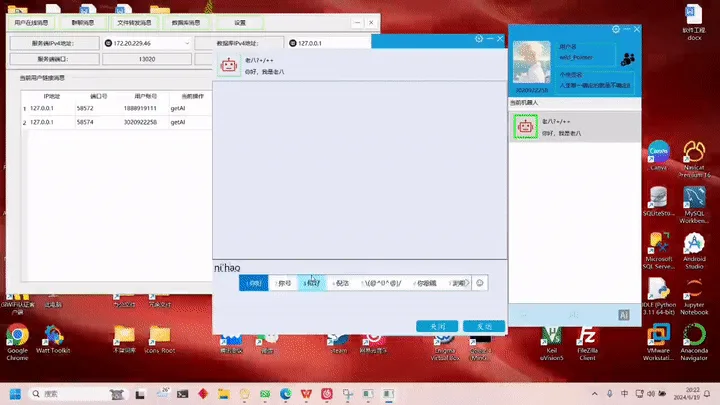Toggle Chinese input mode indicator in tray

click(x=624, y=394)
